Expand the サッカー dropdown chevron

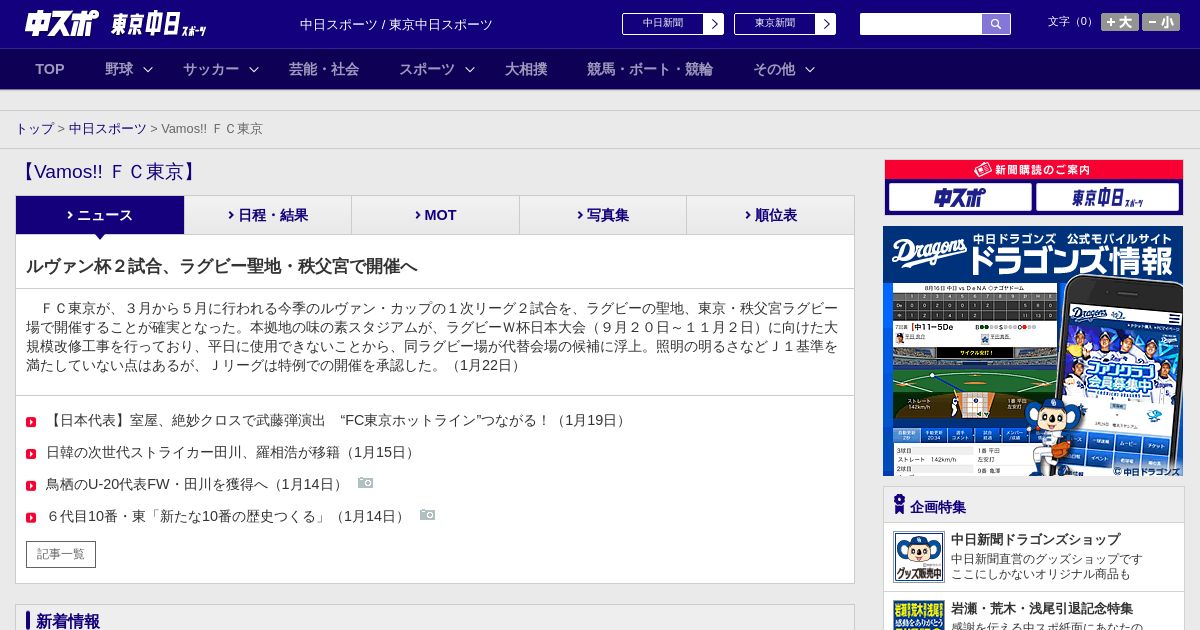tap(254, 69)
